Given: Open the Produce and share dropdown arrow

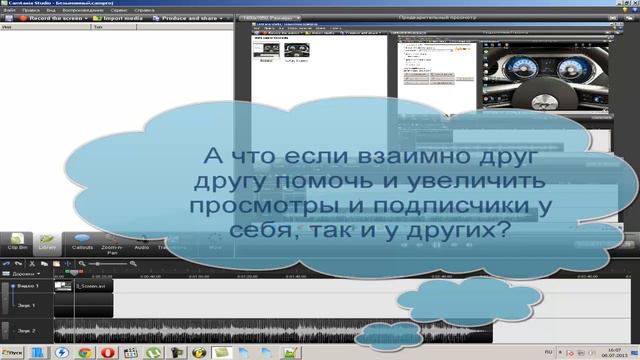Looking at the screenshot, I should pyautogui.click(x=222, y=18).
